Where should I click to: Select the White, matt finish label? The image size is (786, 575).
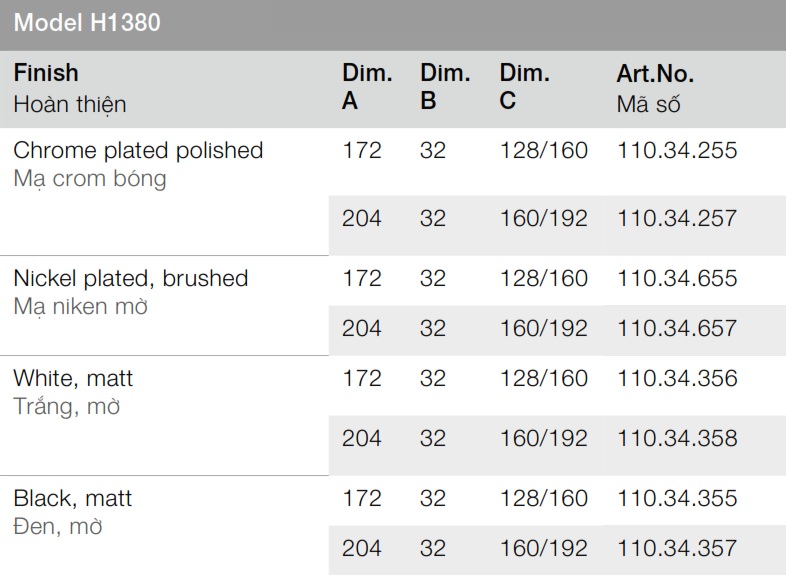pos(73,379)
